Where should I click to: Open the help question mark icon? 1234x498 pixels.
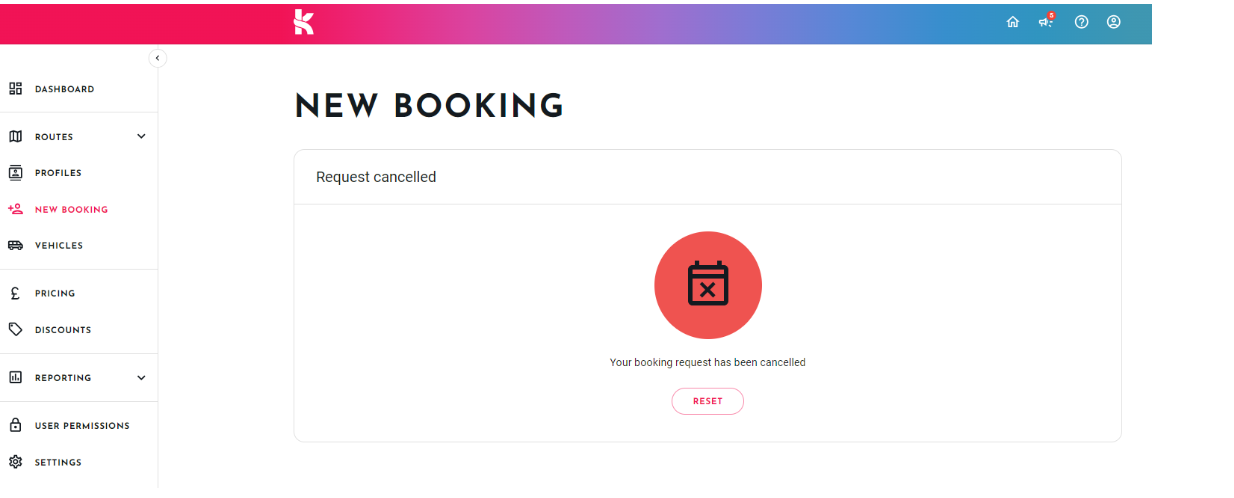1081,22
